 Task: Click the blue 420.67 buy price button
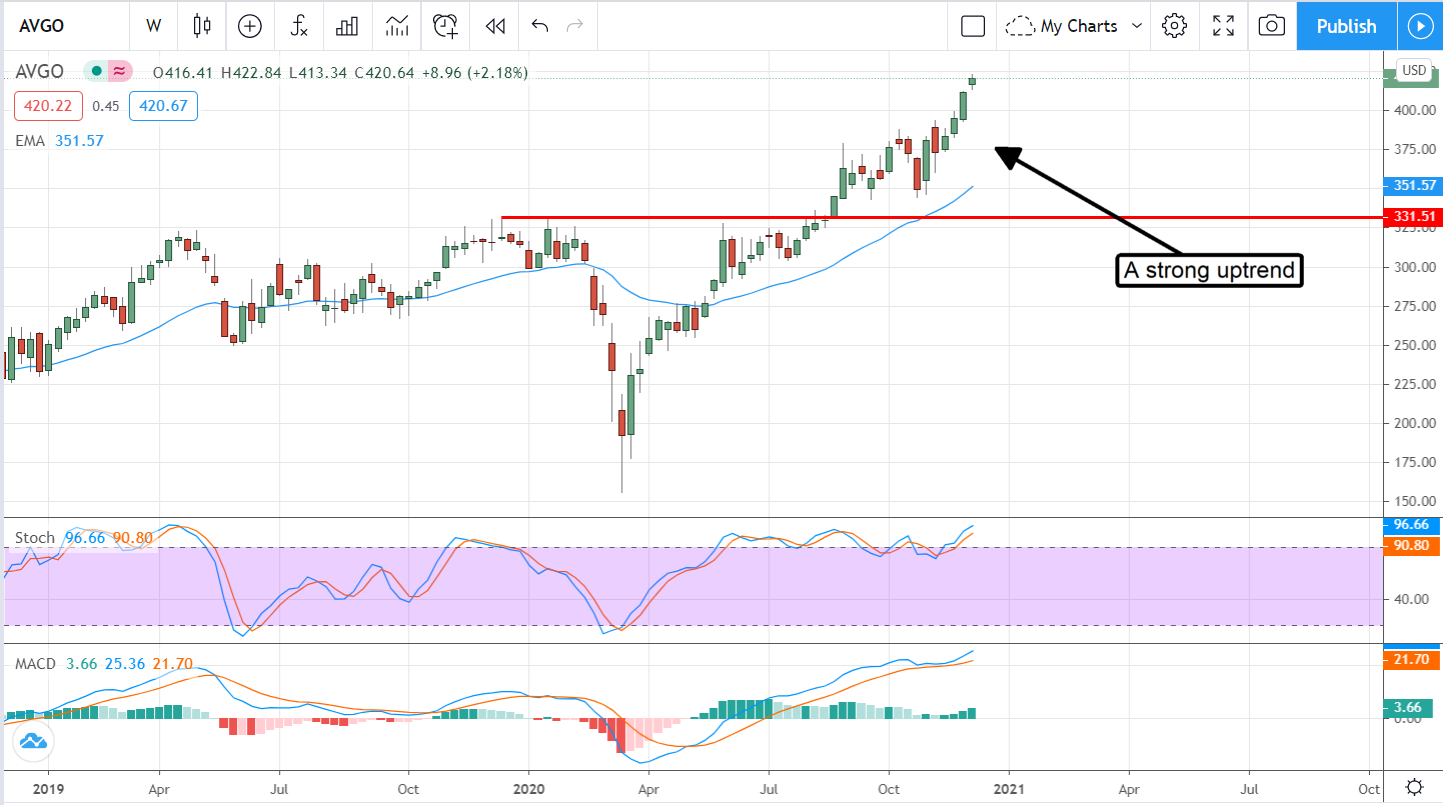[x=163, y=106]
